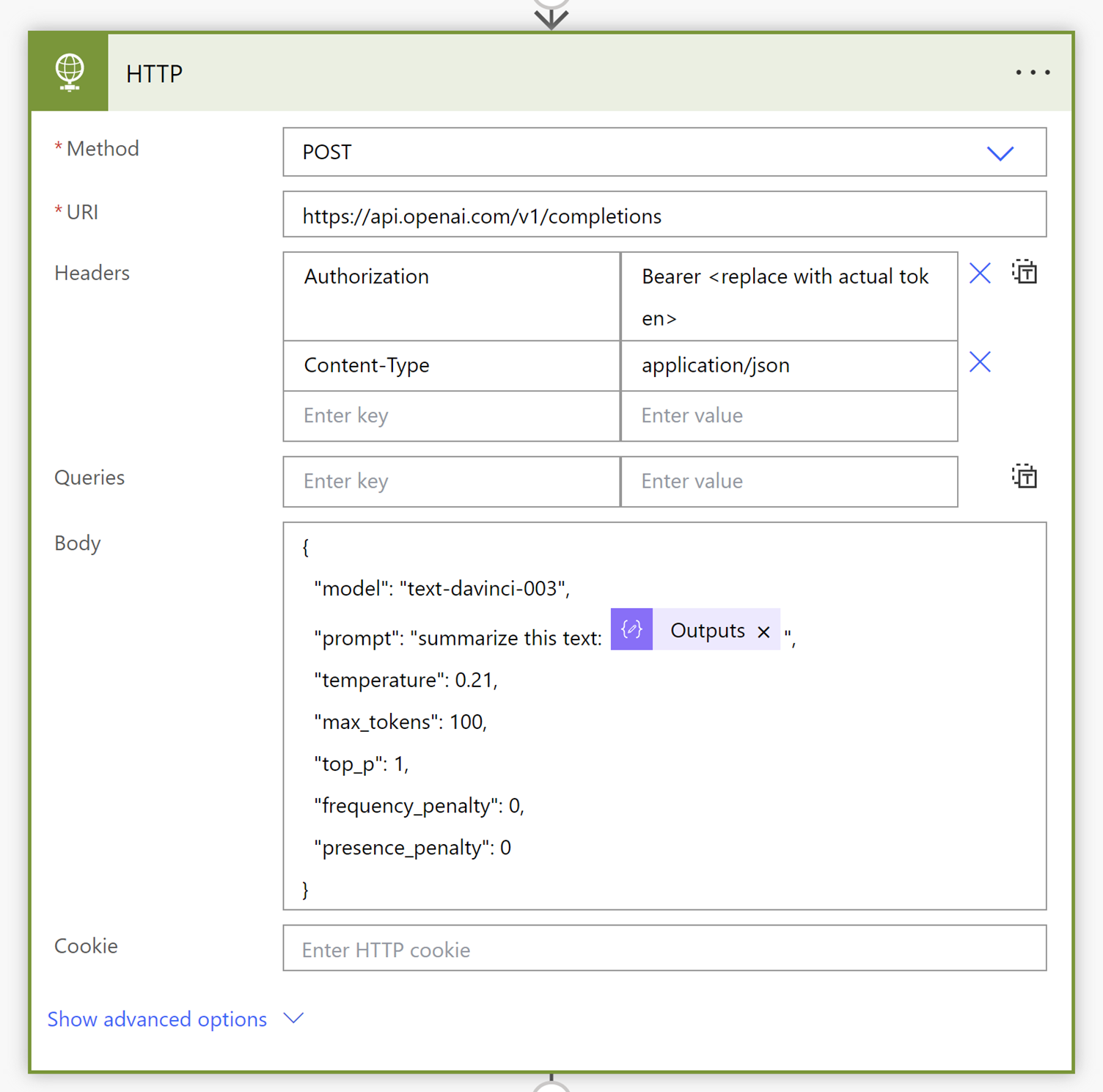The height and width of the screenshot is (1092, 1103).
Task: Open the HTTP action ellipsis menu
Action: 1033,73
